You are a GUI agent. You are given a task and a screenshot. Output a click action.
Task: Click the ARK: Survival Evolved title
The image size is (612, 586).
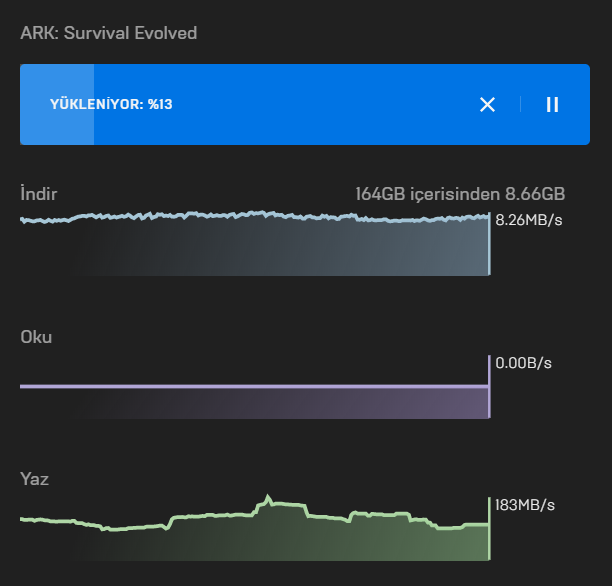[x=109, y=33]
